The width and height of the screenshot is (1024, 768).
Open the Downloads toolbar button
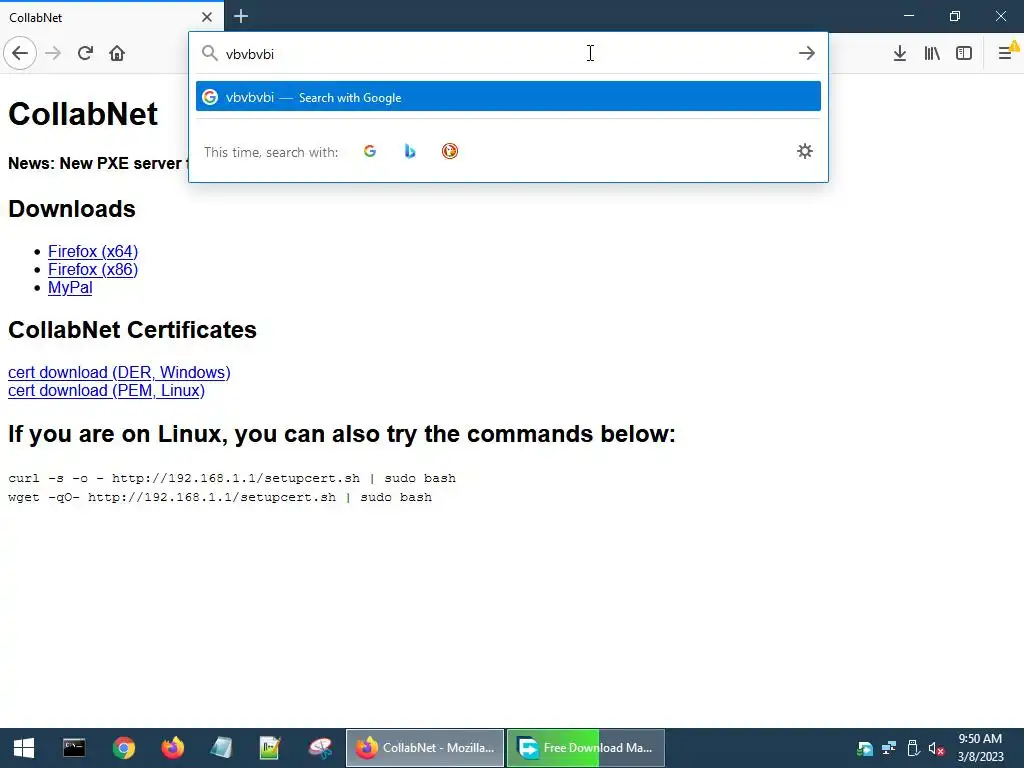click(899, 54)
